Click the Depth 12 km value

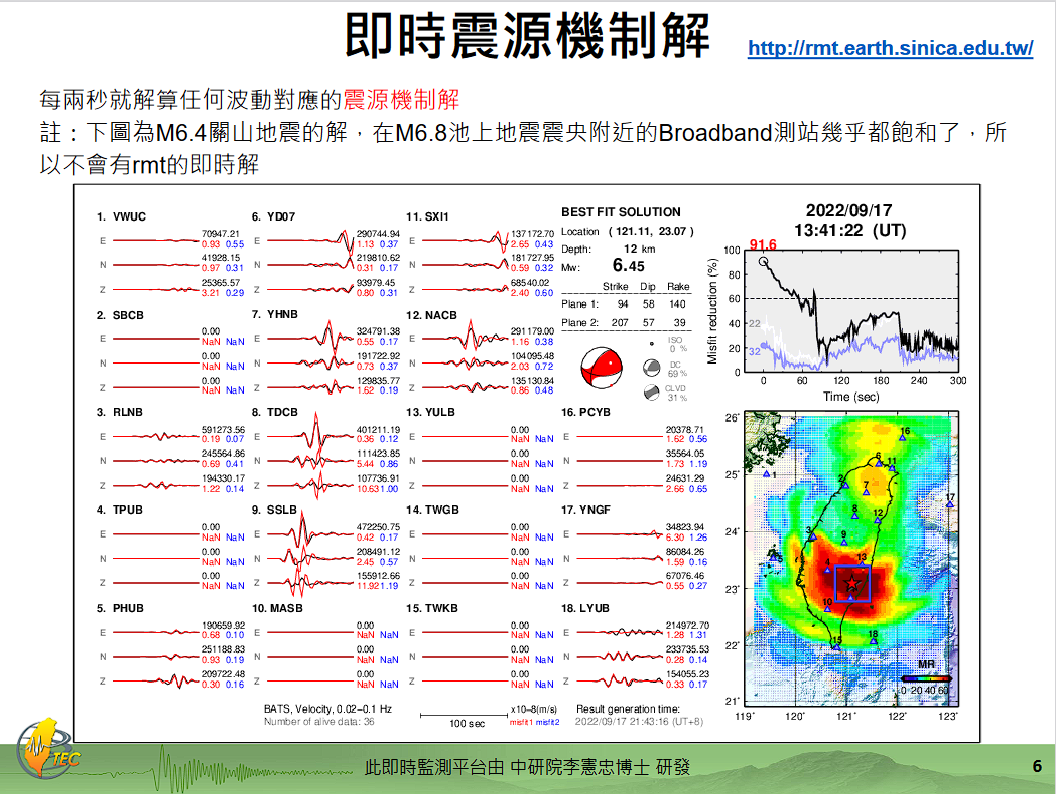click(639, 249)
